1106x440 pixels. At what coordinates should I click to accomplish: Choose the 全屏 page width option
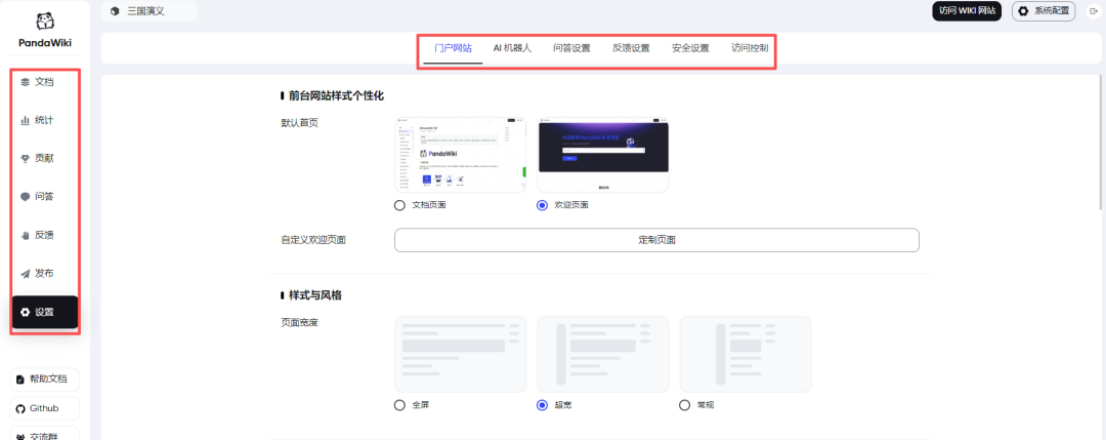click(x=400, y=405)
